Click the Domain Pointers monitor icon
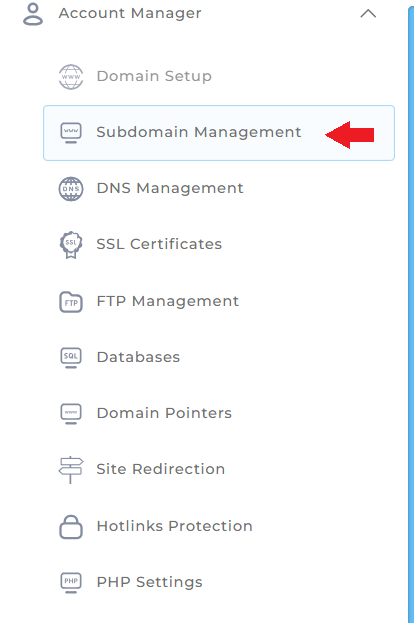This screenshot has height=623, width=414. [71, 414]
